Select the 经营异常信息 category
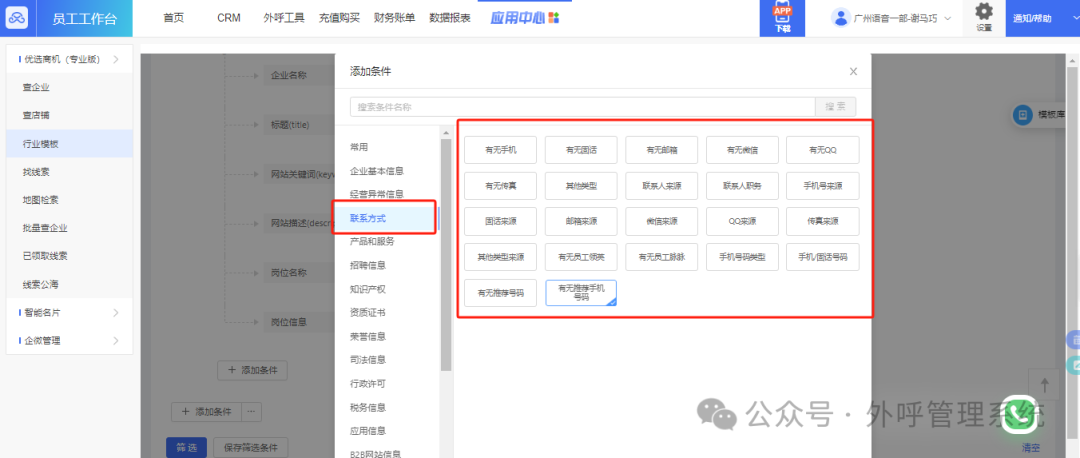Screen dimensions: 1080x458 point(377,194)
